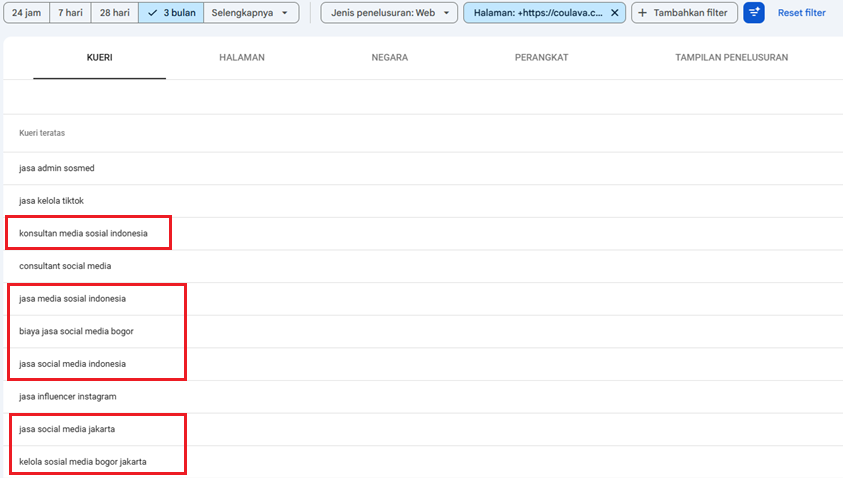Click Tambahkan filter button
Image resolution: width=843 pixels, height=478 pixels.
(684, 12)
